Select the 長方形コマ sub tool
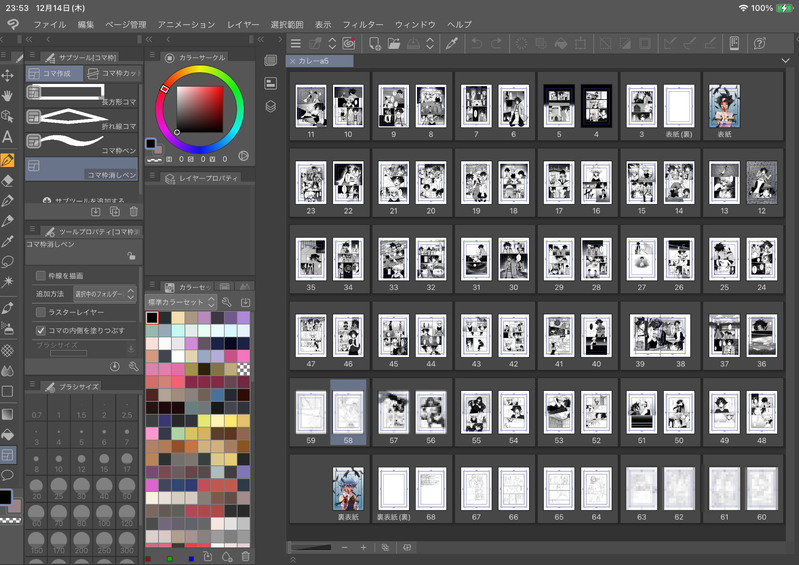This screenshot has width=799, height=565. coord(82,95)
